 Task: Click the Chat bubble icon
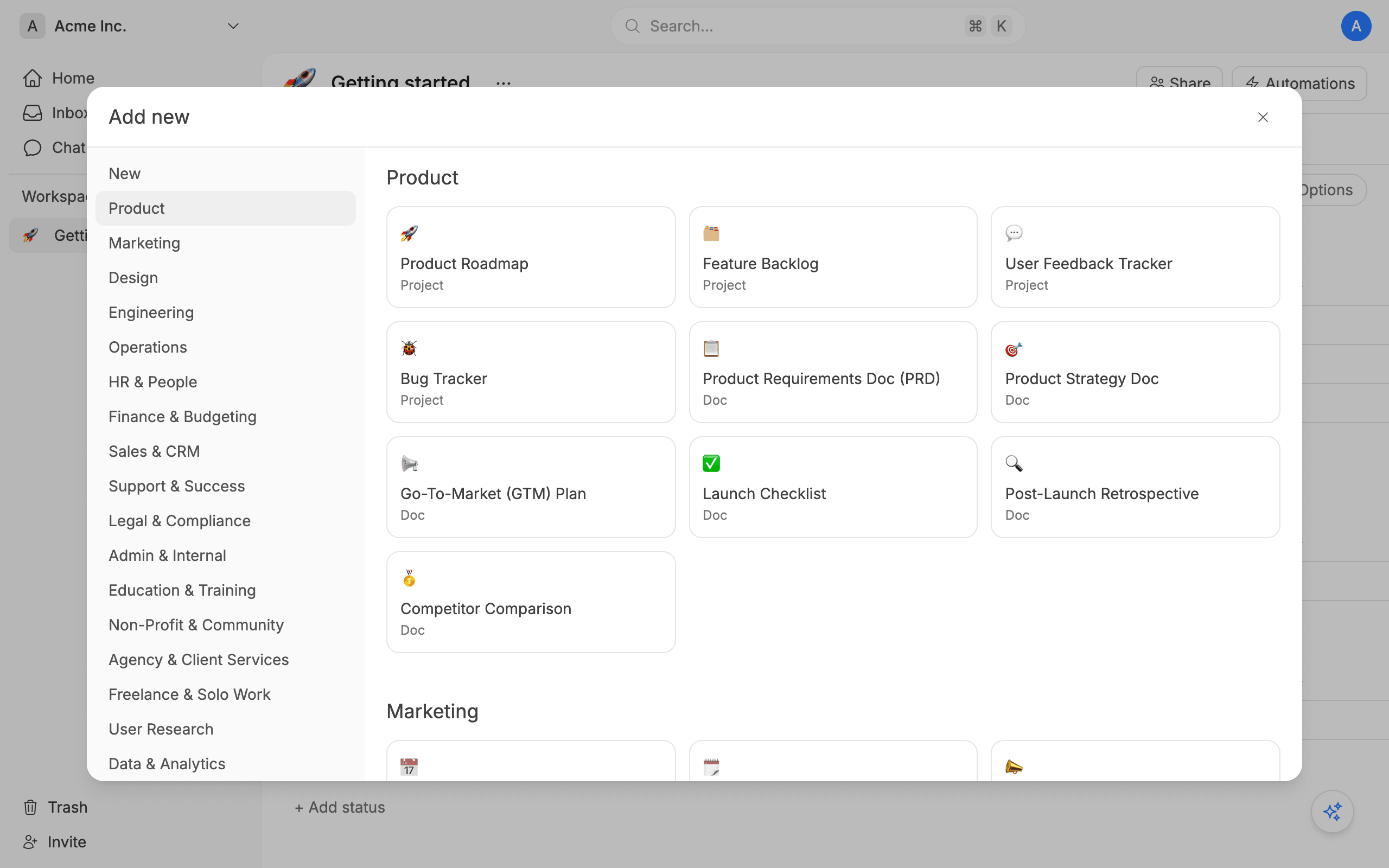click(33, 148)
